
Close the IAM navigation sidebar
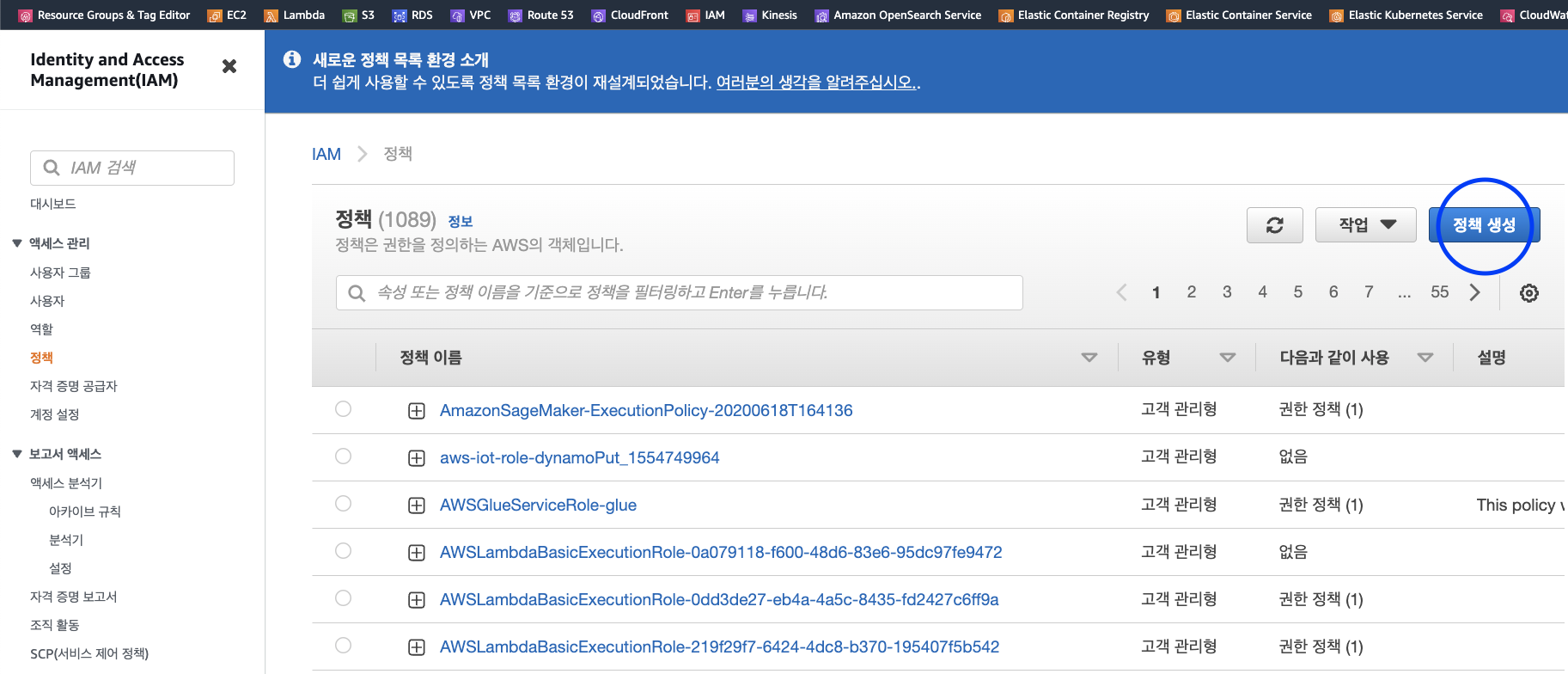tap(229, 66)
